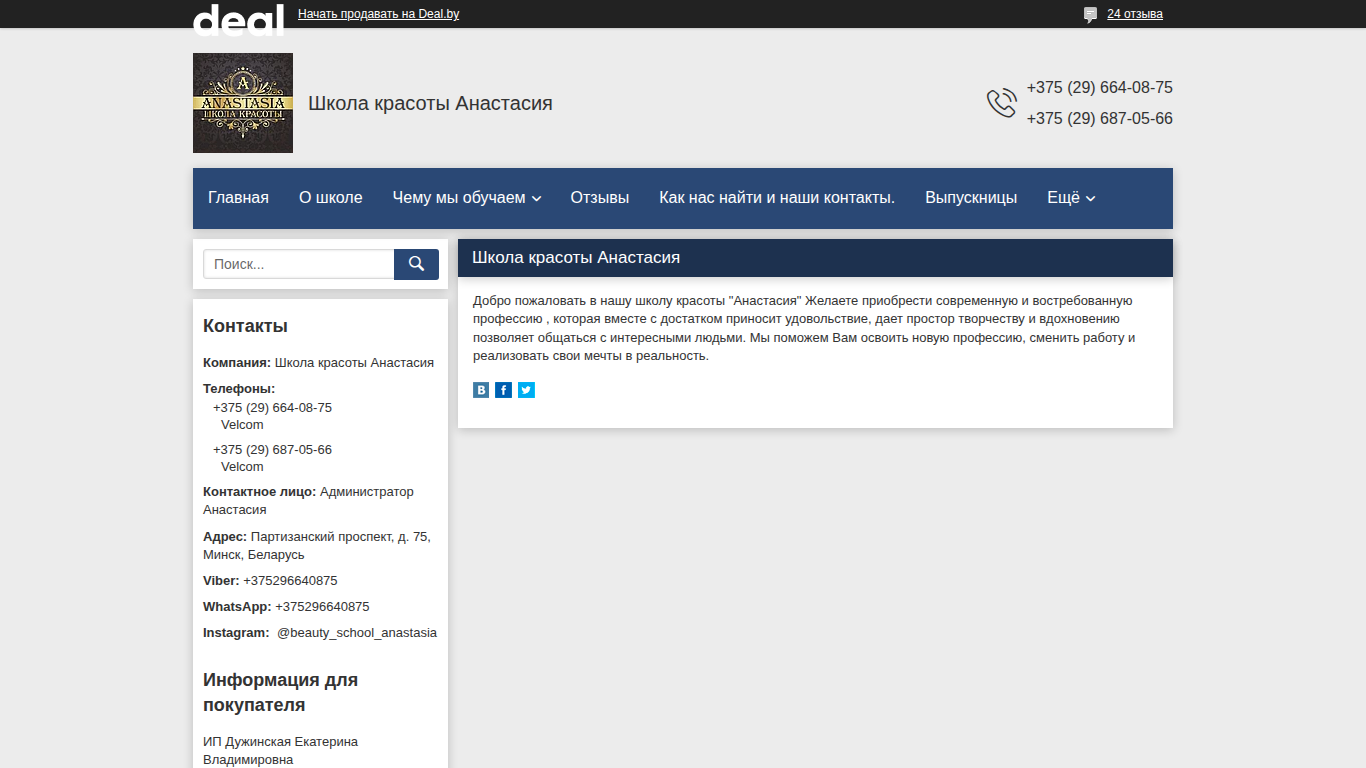
Task: Open the 24 отзыва link
Action: (1135, 14)
